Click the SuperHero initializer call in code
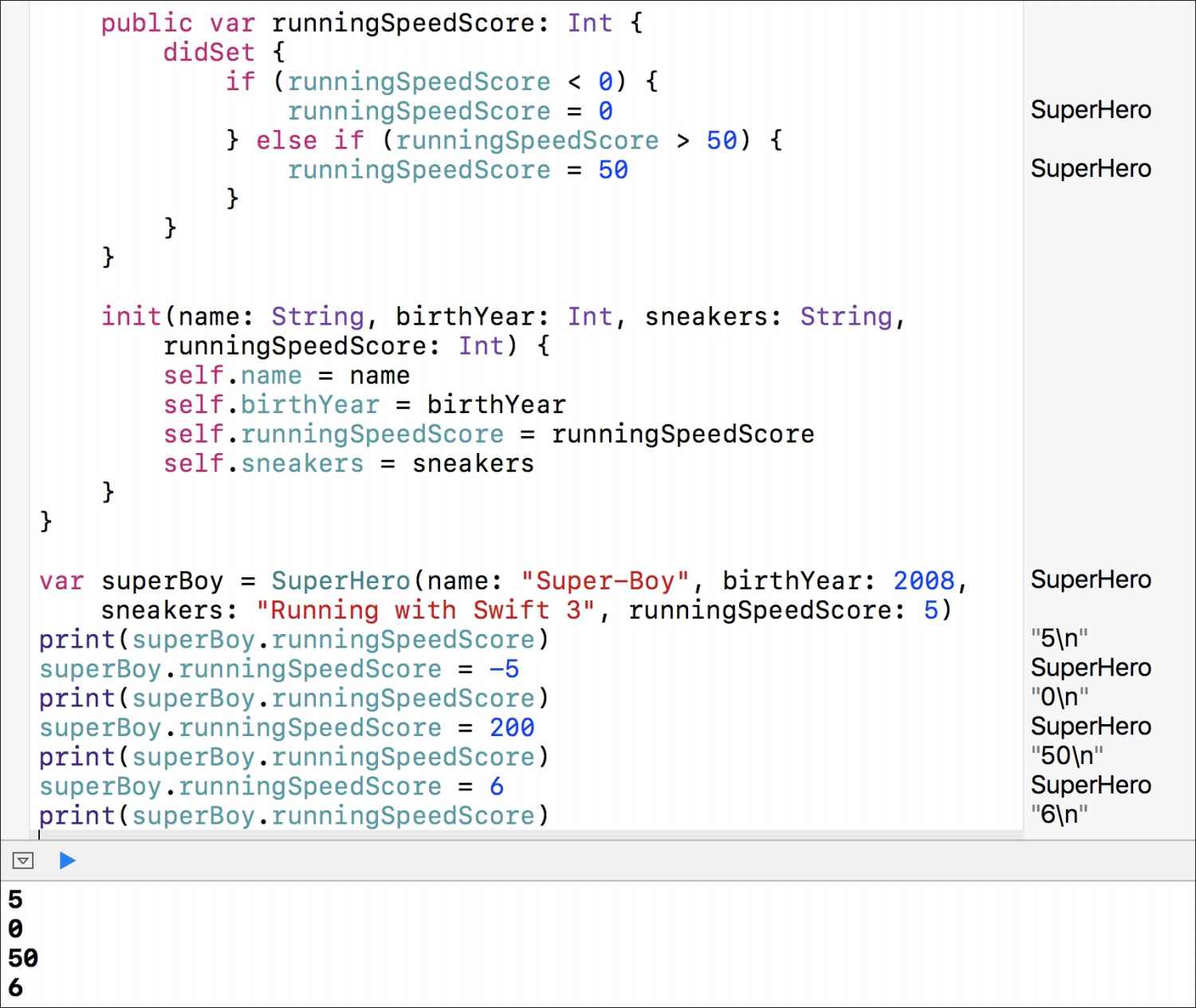This screenshot has height=1008, width=1196. pos(340,581)
